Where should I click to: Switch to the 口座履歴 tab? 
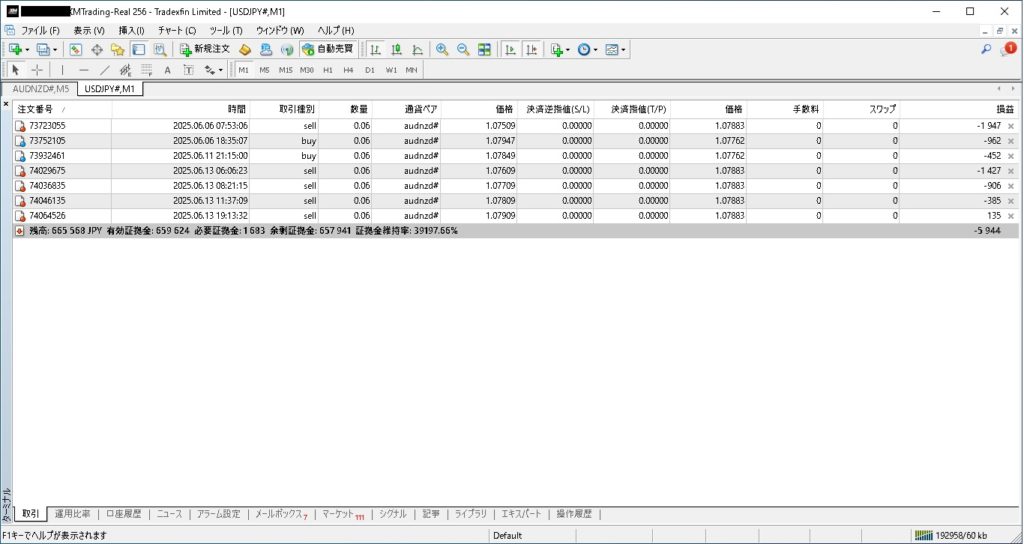125,514
